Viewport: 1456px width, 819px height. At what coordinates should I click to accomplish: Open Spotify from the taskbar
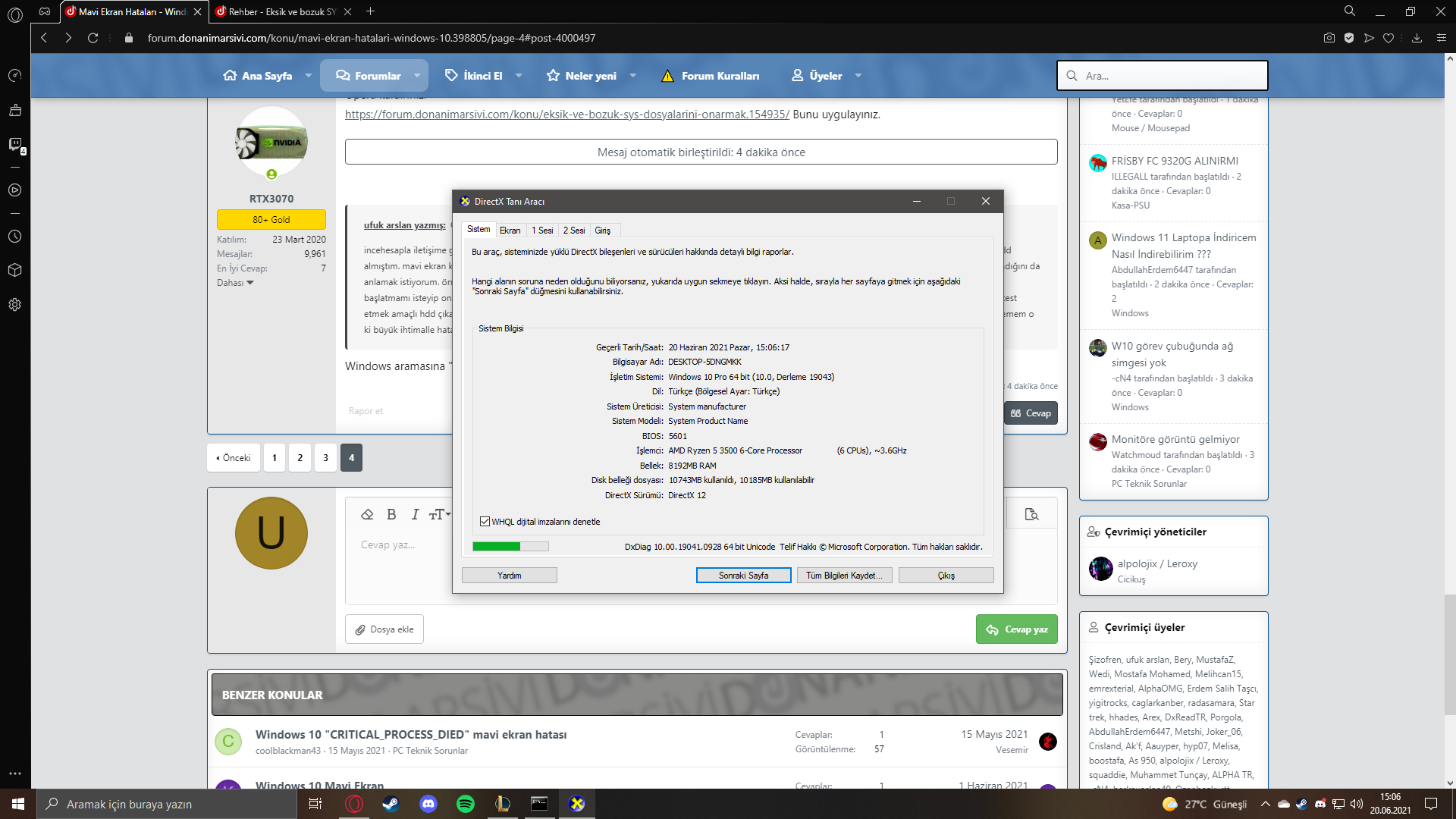466,804
